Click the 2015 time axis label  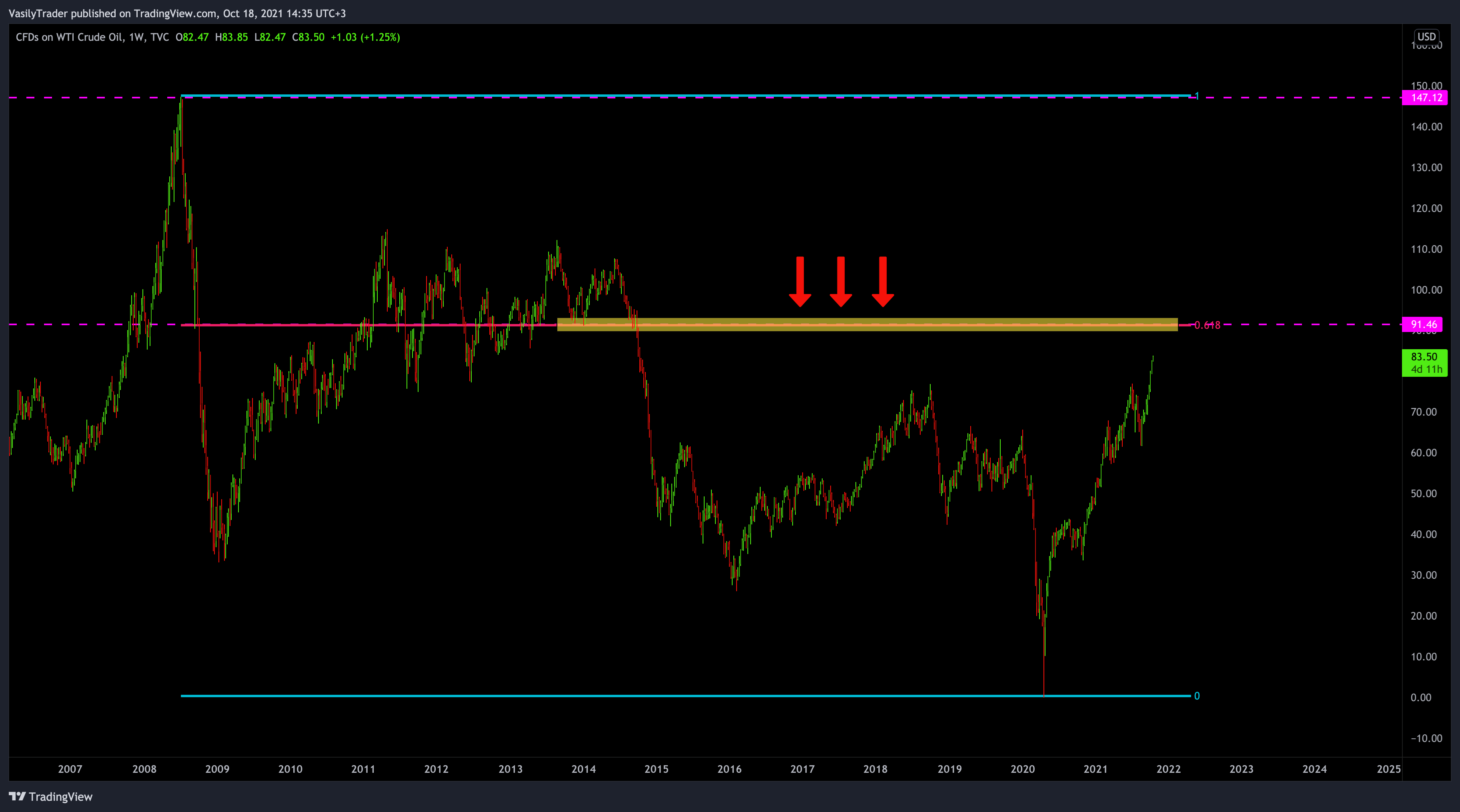pos(656,769)
